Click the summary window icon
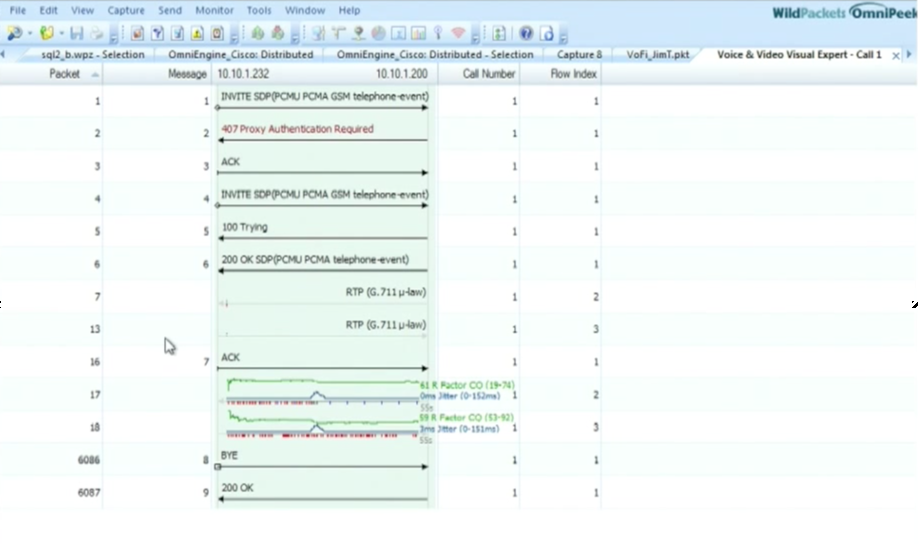 pos(398,33)
